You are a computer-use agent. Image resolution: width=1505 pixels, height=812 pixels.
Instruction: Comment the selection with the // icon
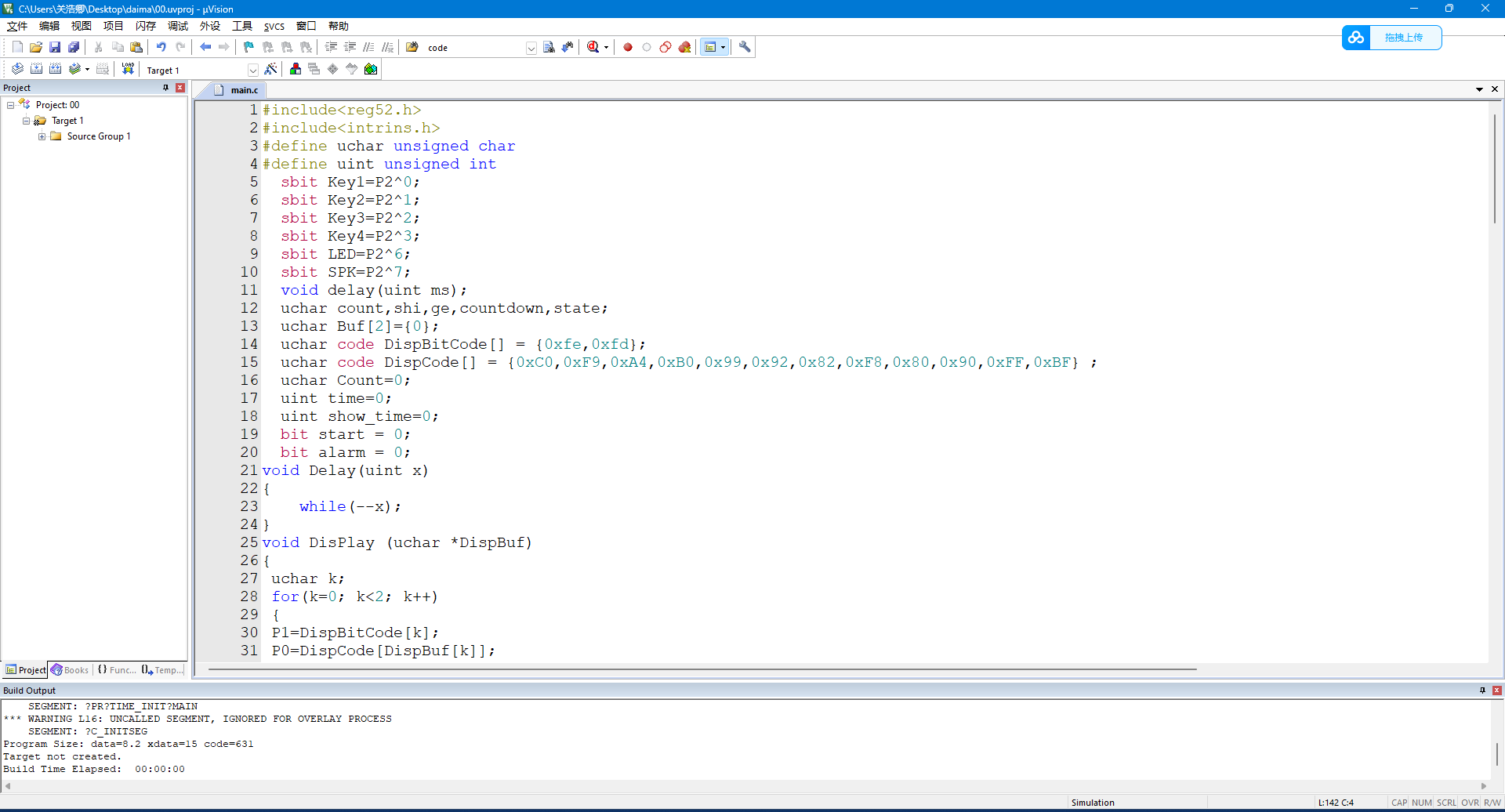369,47
